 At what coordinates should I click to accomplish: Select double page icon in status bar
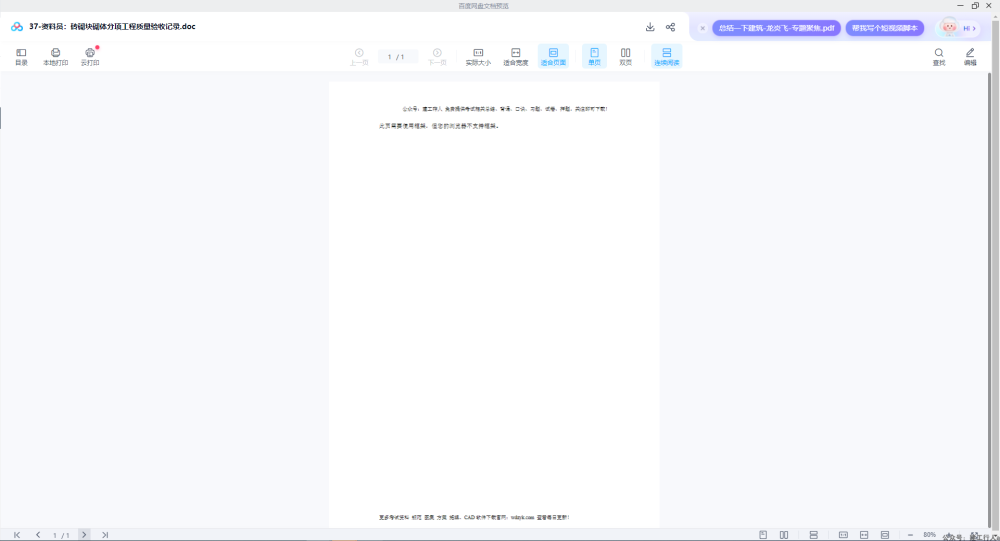tap(784, 535)
